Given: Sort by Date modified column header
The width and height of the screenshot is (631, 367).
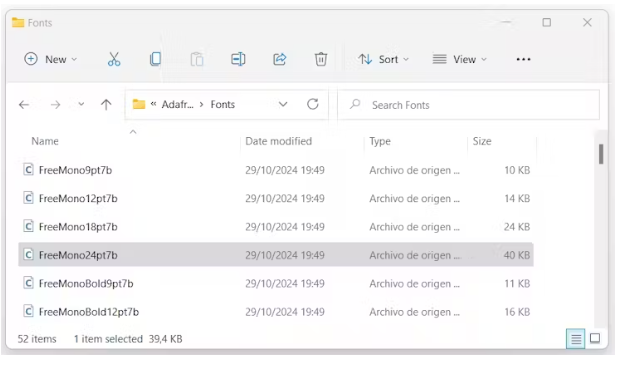Looking at the screenshot, I should [x=278, y=141].
